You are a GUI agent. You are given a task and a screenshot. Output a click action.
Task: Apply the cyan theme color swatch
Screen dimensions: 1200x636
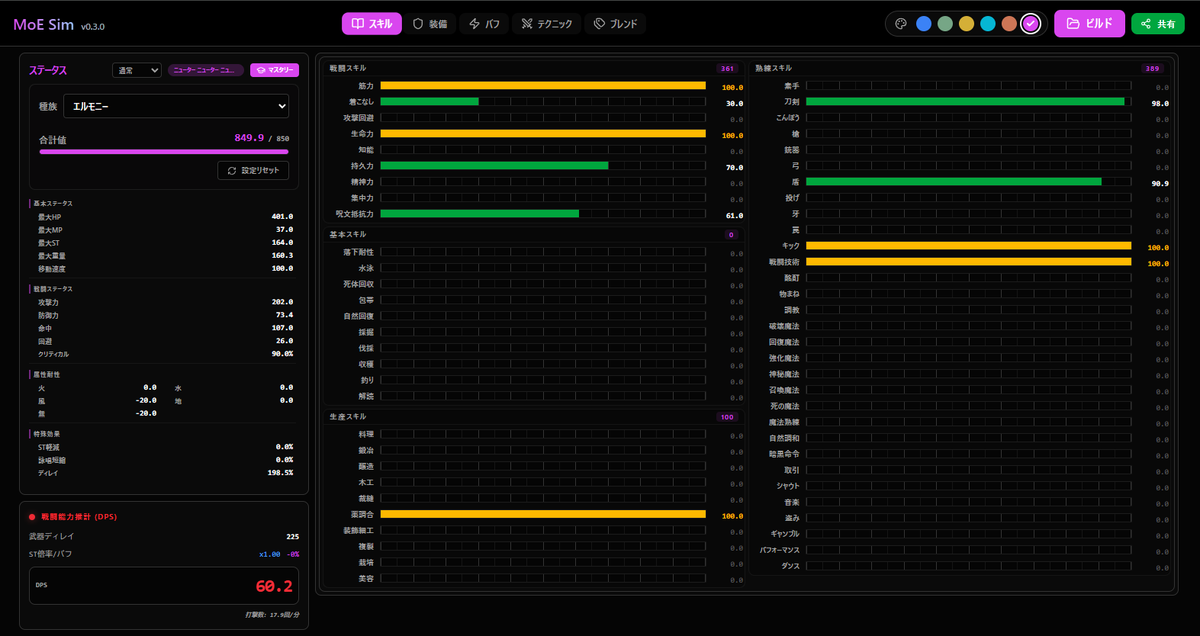(x=988, y=23)
